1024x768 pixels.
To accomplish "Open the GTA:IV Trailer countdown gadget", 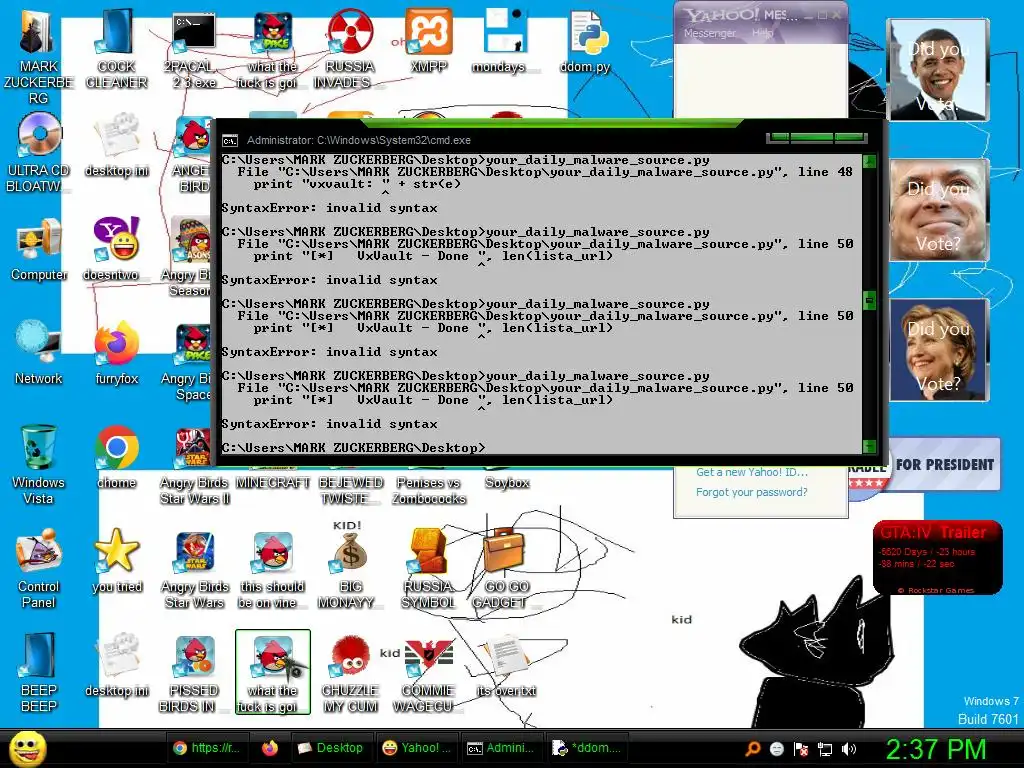I will pos(938,558).
